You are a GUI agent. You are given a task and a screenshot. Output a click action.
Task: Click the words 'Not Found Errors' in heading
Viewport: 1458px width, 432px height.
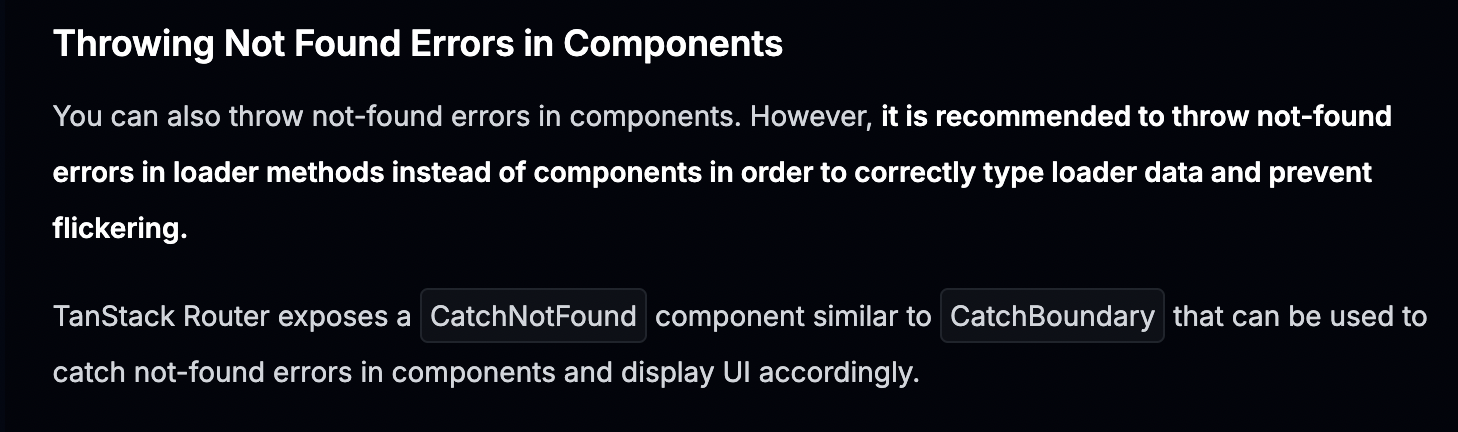(371, 44)
